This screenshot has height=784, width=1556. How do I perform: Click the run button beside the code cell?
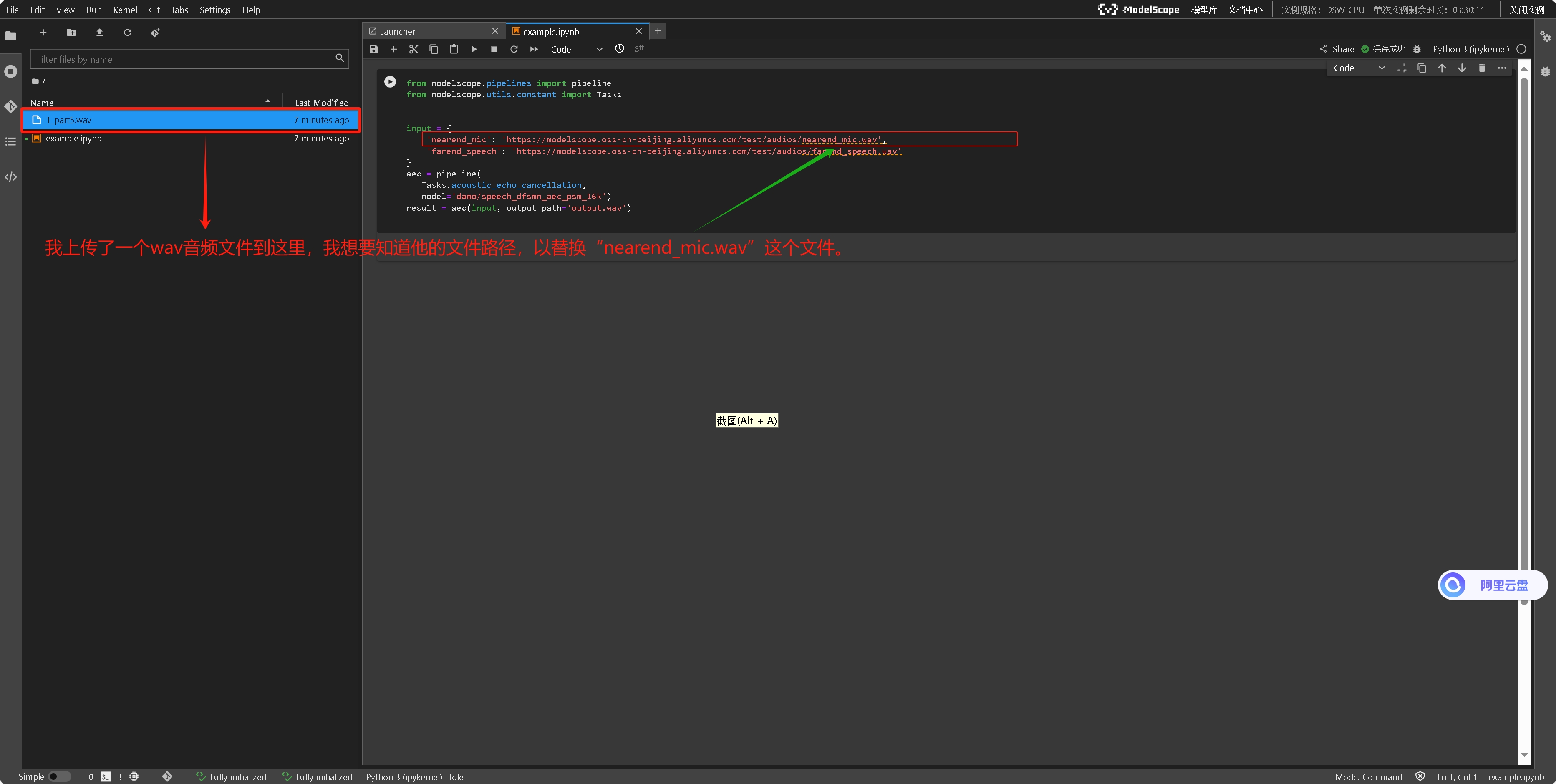[390, 81]
